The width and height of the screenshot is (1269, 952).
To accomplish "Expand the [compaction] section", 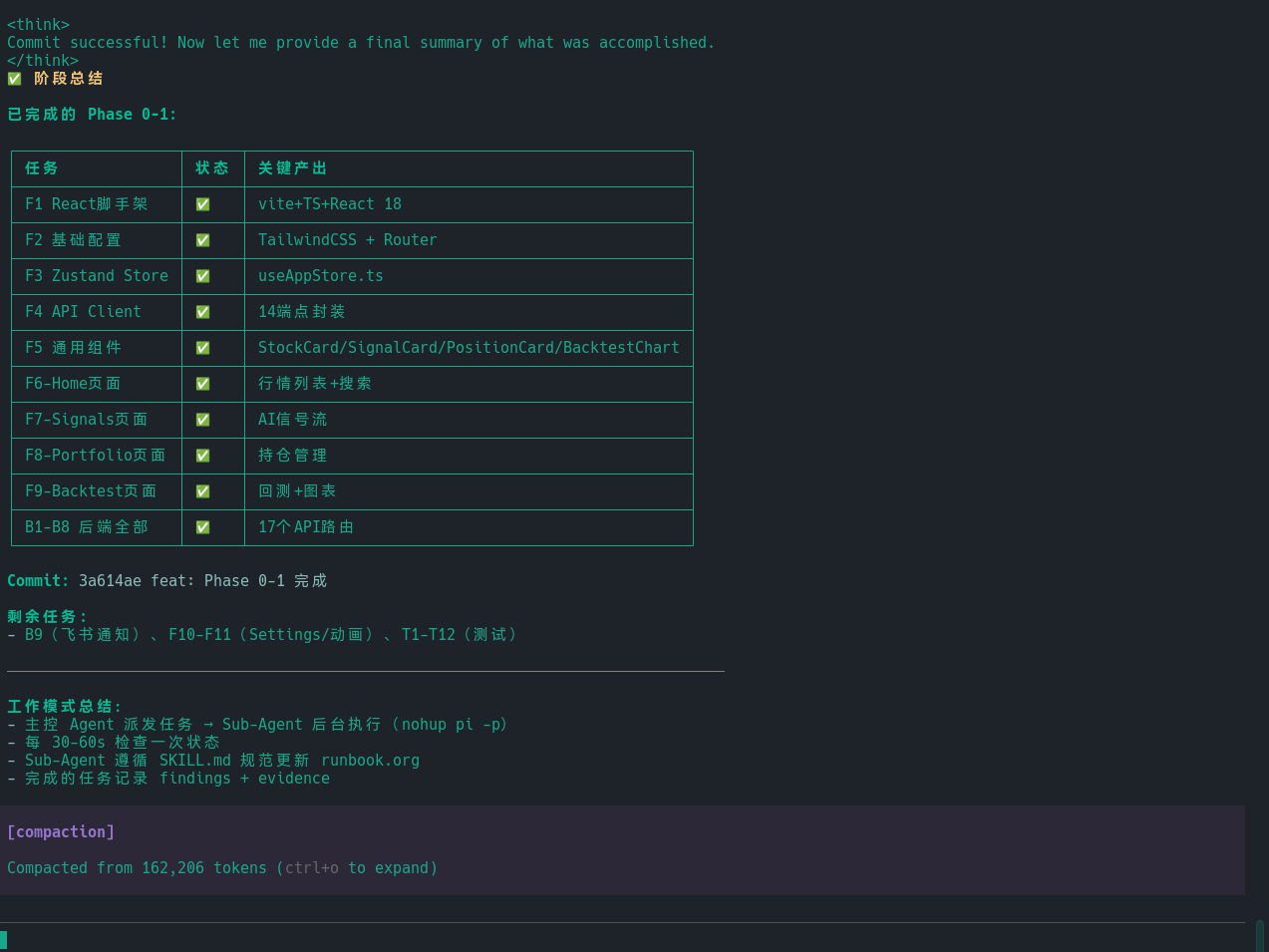I will tap(60, 831).
